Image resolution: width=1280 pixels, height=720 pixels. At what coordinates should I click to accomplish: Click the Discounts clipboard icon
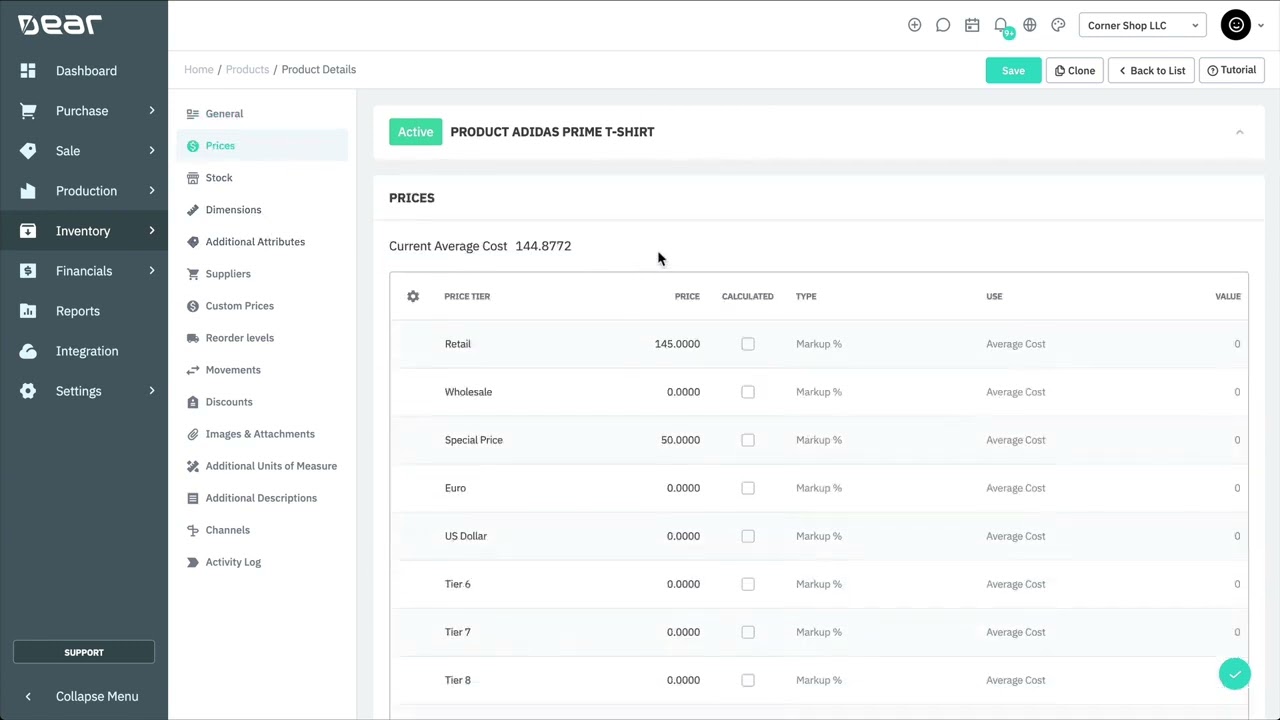193,402
